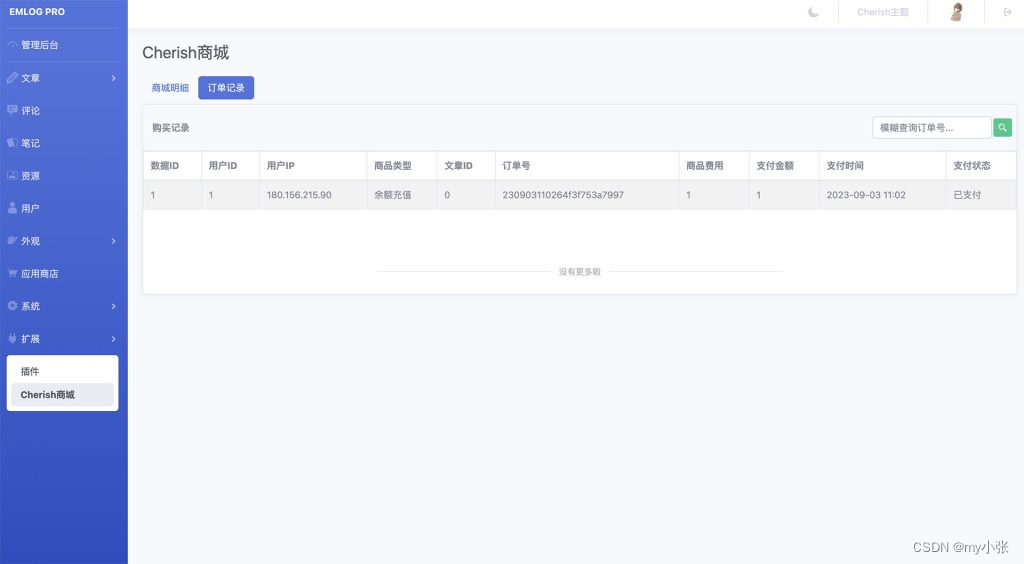
Task: Open the user avatar menu
Action: [956, 12]
